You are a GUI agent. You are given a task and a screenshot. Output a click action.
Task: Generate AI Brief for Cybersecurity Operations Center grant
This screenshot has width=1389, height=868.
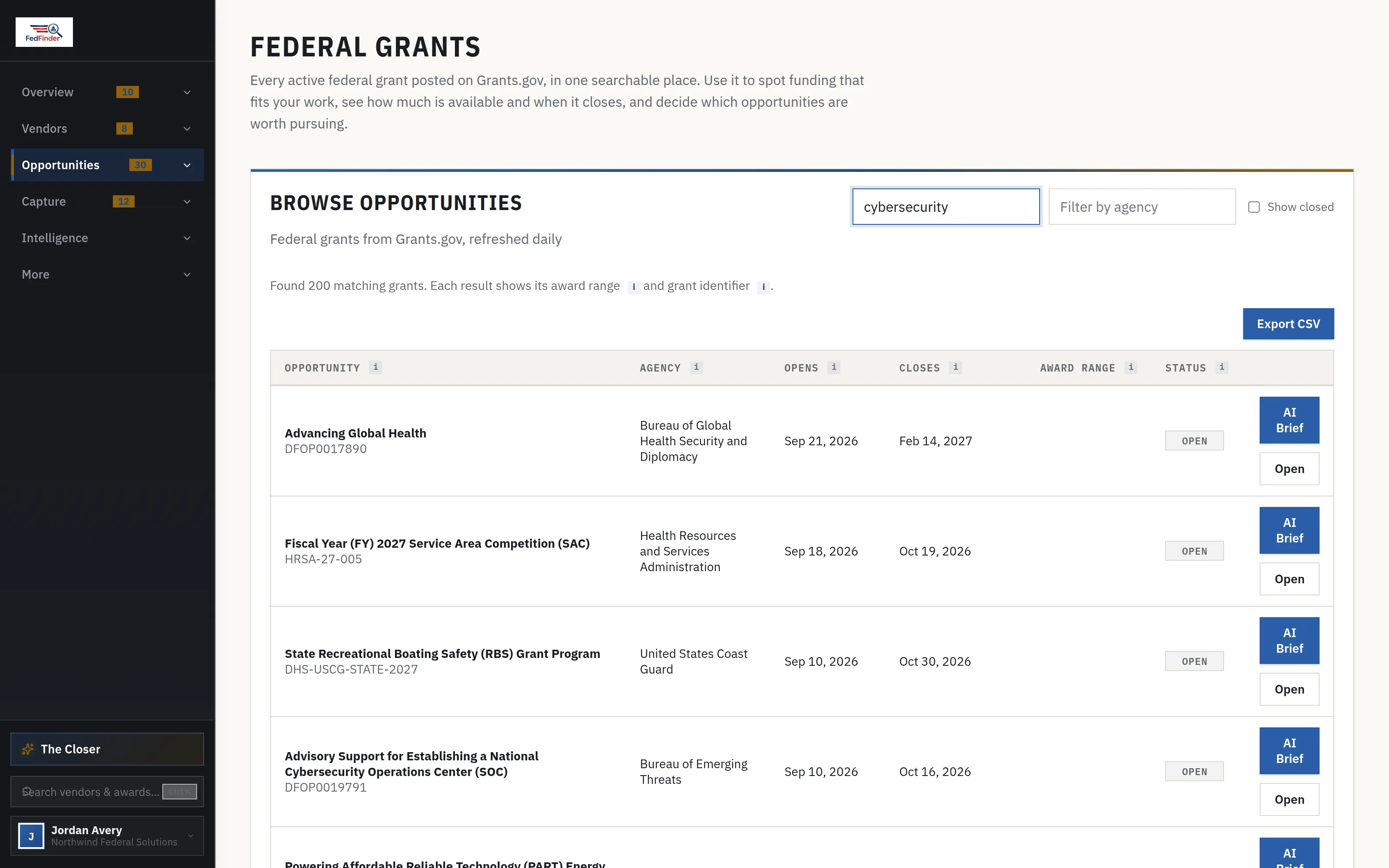(x=1289, y=751)
